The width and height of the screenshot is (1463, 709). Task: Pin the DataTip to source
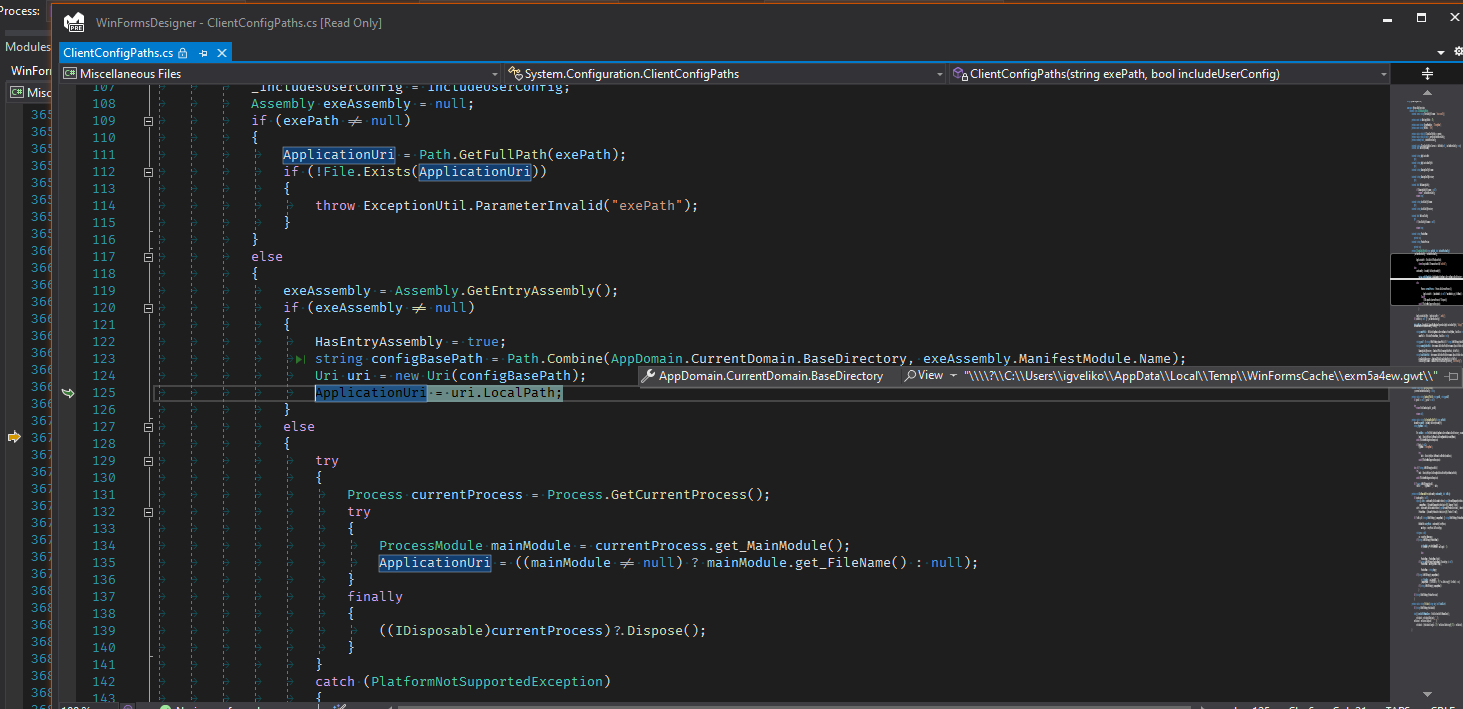[x=1453, y=376]
